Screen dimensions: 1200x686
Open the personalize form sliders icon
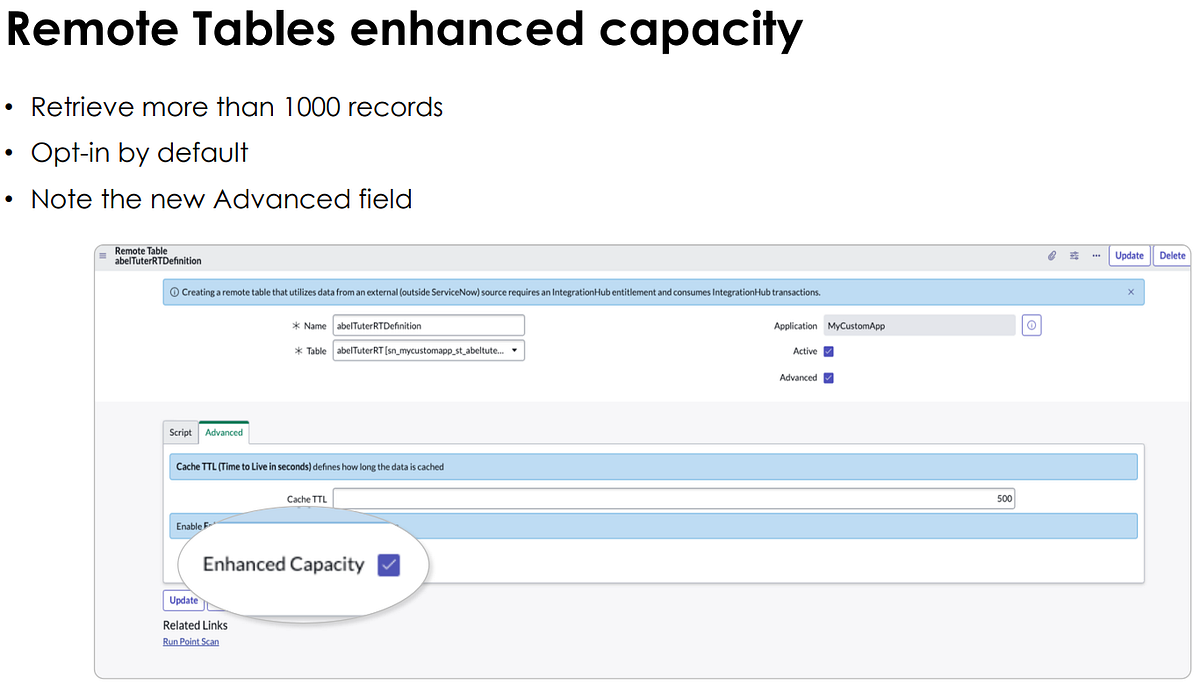(x=1074, y=255)
